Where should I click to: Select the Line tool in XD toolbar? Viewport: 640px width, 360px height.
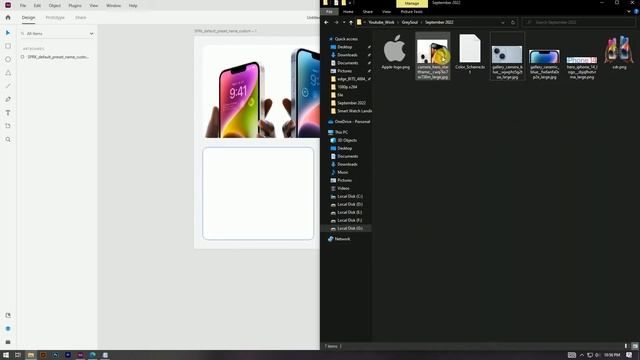(x=8, y=86)
